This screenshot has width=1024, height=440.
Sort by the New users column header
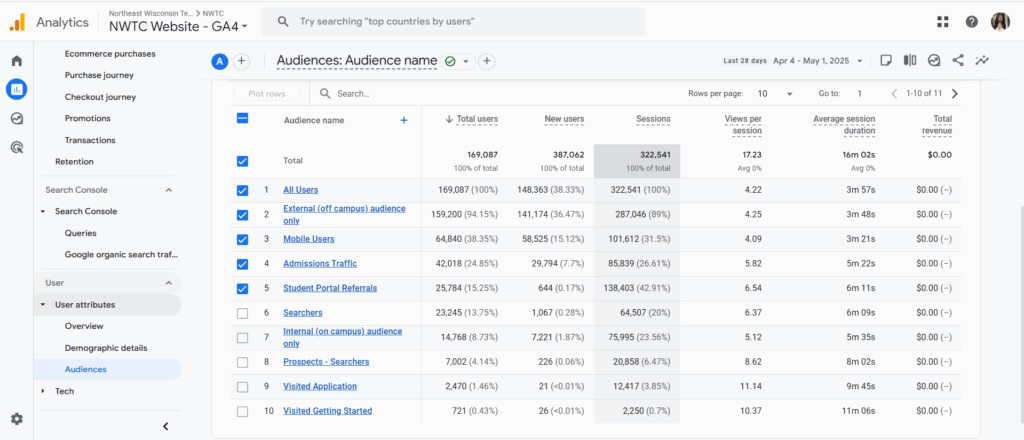564,119
